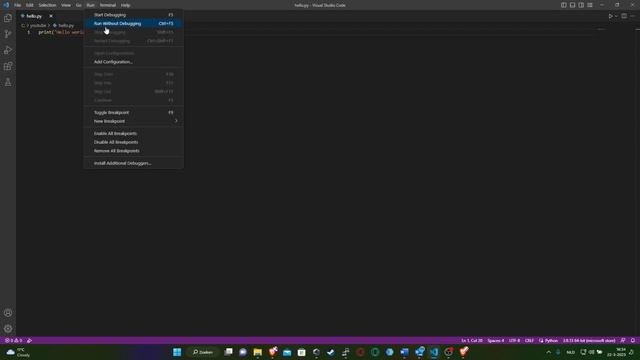Click the Split Editor icon
The width and height of the screenshot is (640, 360).
[x=624, y=16]
